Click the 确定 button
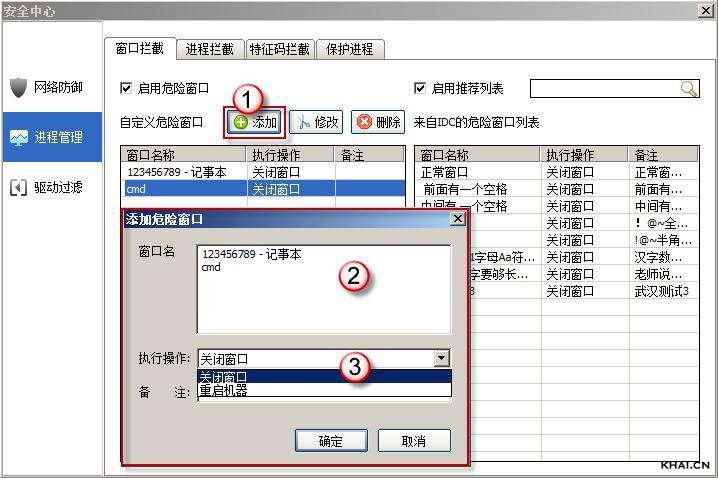Viewport: 718px width, 478px height. click(x=330, y=441)
